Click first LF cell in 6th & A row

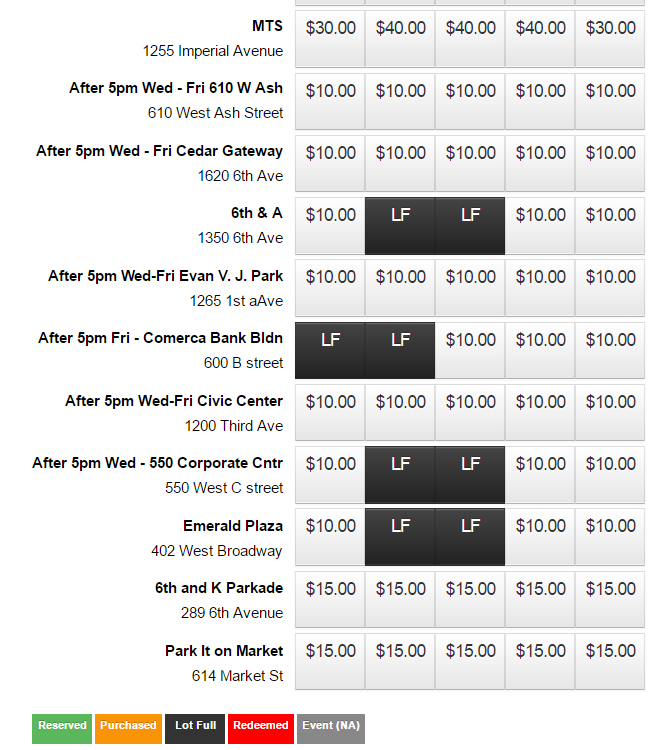tap(400, 226)
